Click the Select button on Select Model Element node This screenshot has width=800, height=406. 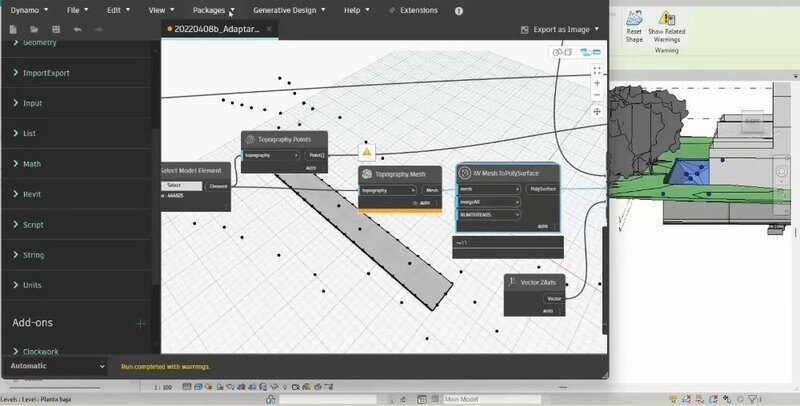coord(174,186)
